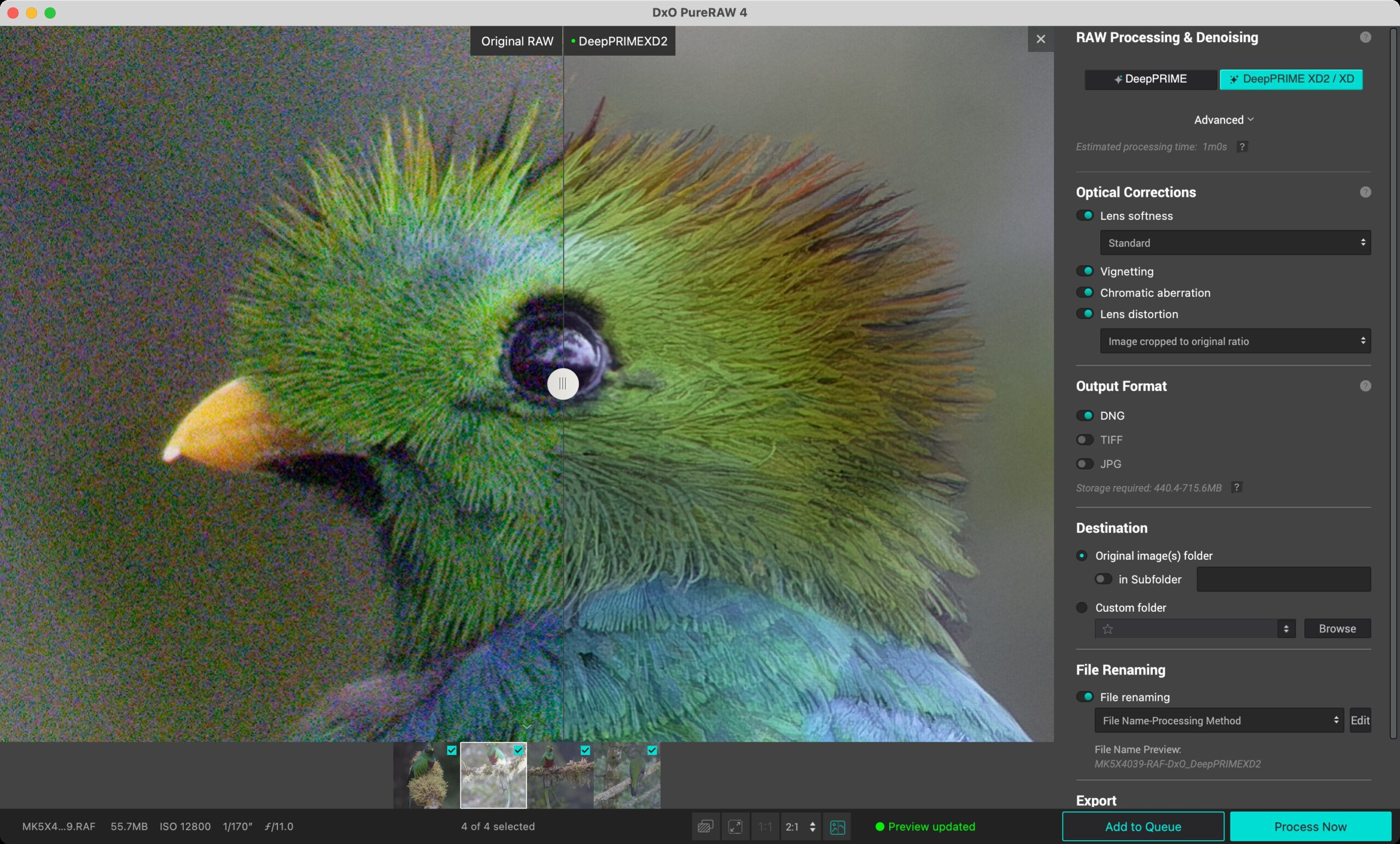This screenshot has height=844, width=1400.
Task: Click the split view divider handle
Action: click(563, 384)
